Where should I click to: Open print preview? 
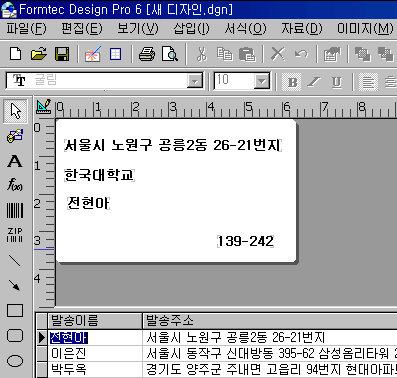click(170, 54)
